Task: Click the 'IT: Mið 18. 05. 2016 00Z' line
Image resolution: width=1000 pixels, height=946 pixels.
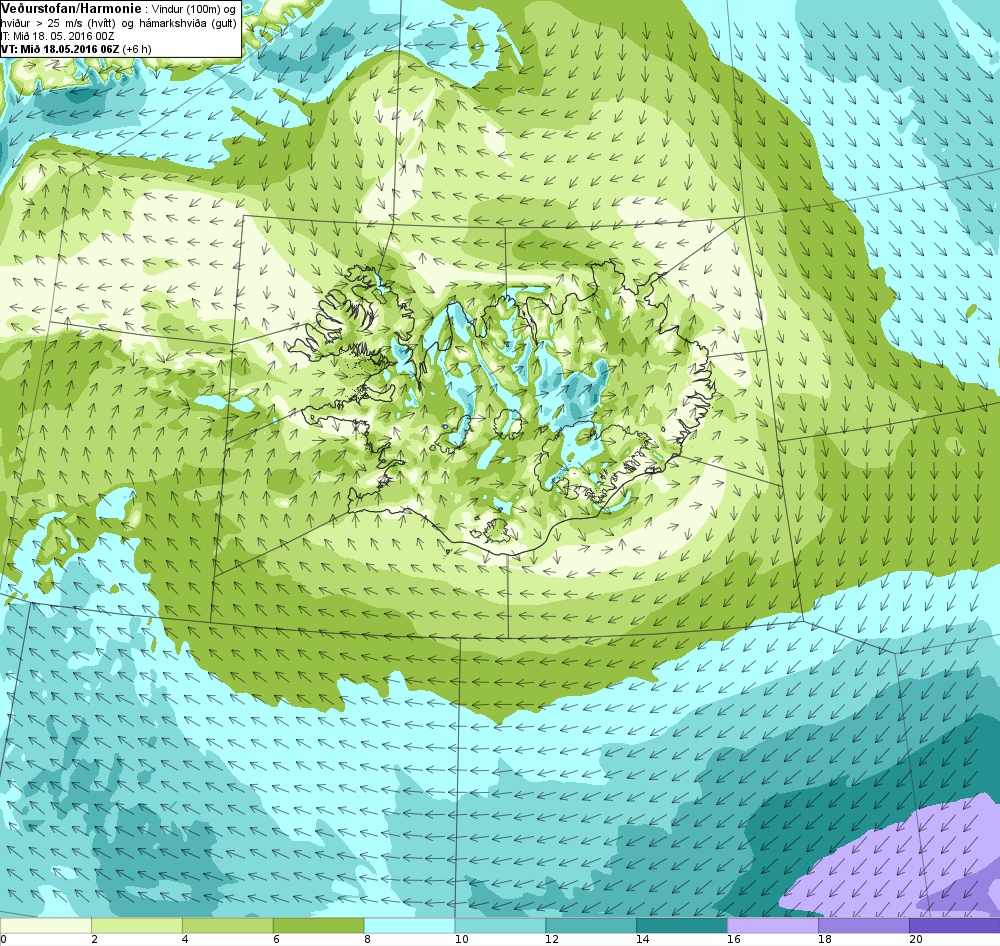Action: (57, 36)
